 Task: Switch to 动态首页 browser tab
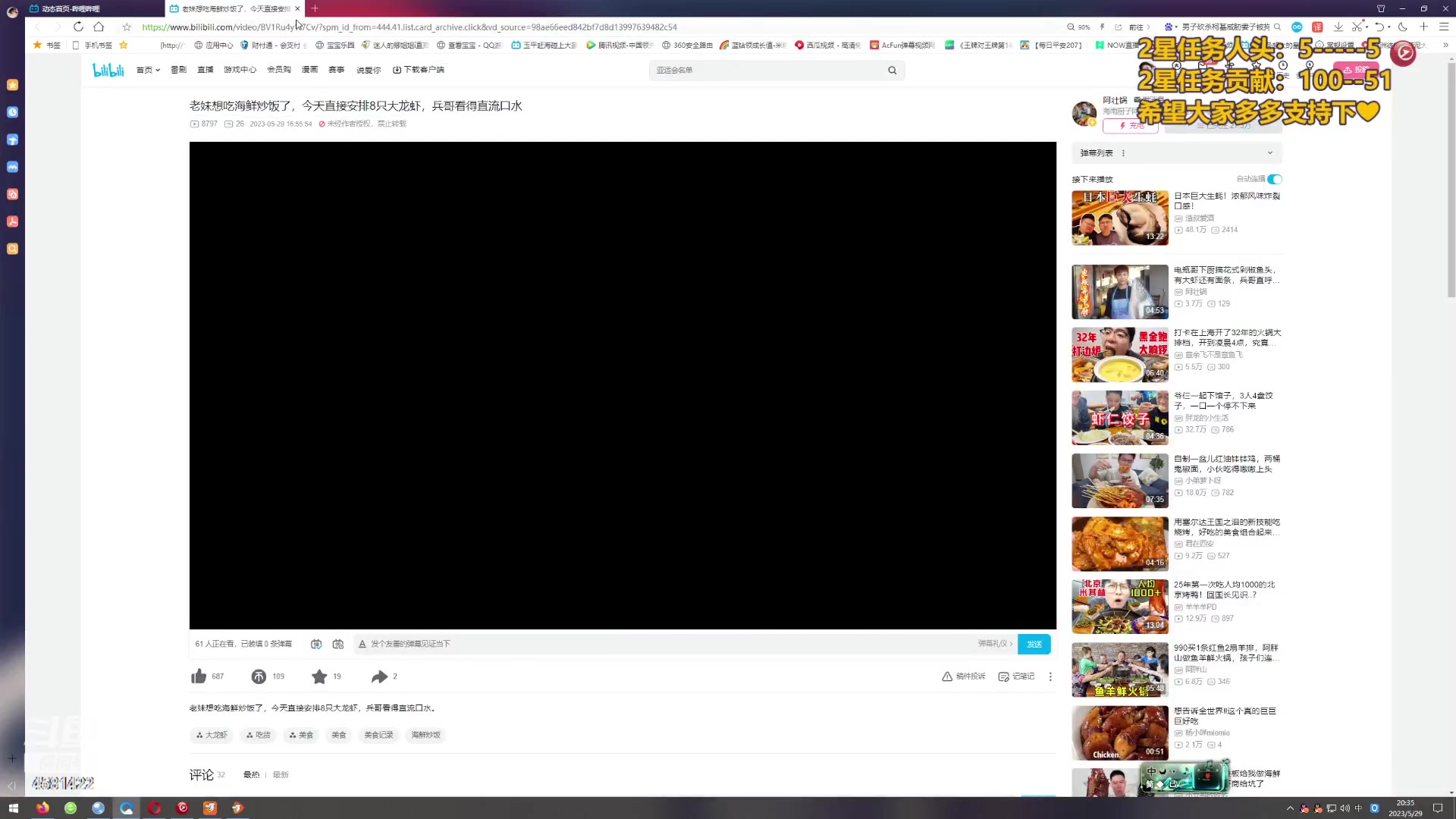pos(71,8)
